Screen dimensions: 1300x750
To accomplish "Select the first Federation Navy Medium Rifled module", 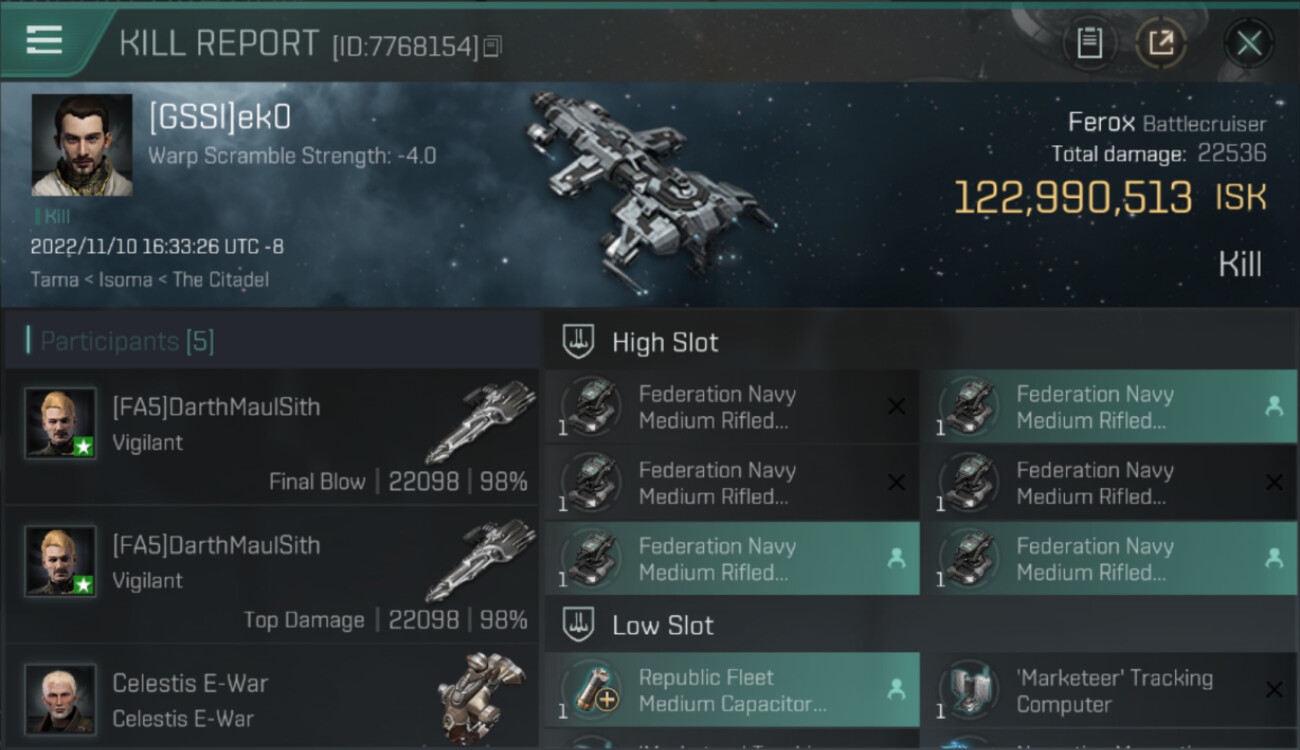I will [732, 407].
